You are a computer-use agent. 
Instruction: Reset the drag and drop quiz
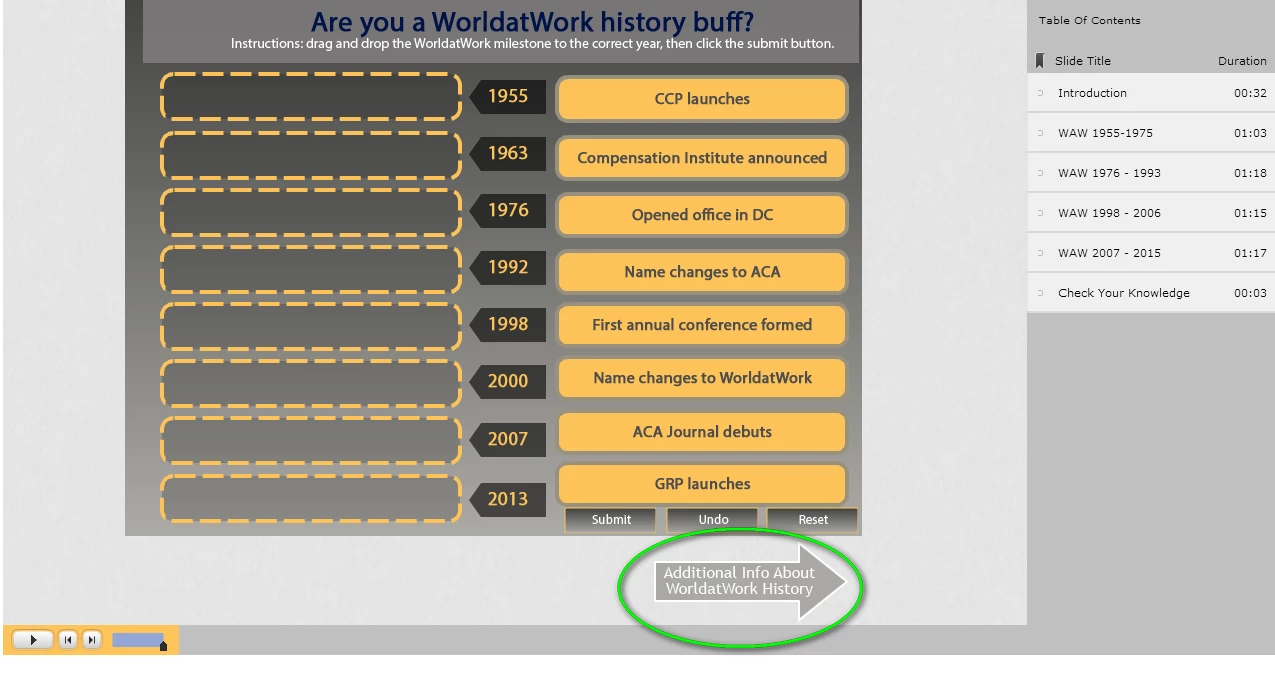(813, 520)
